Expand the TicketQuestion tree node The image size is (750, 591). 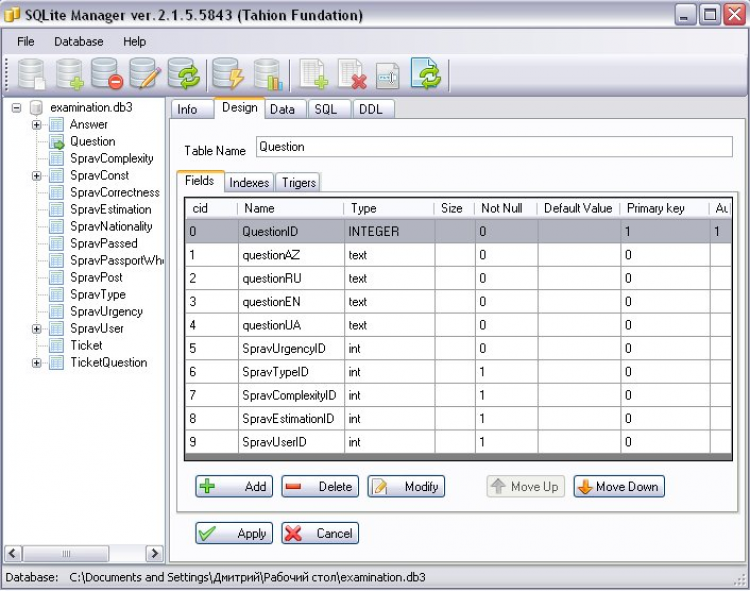(37, 363)
